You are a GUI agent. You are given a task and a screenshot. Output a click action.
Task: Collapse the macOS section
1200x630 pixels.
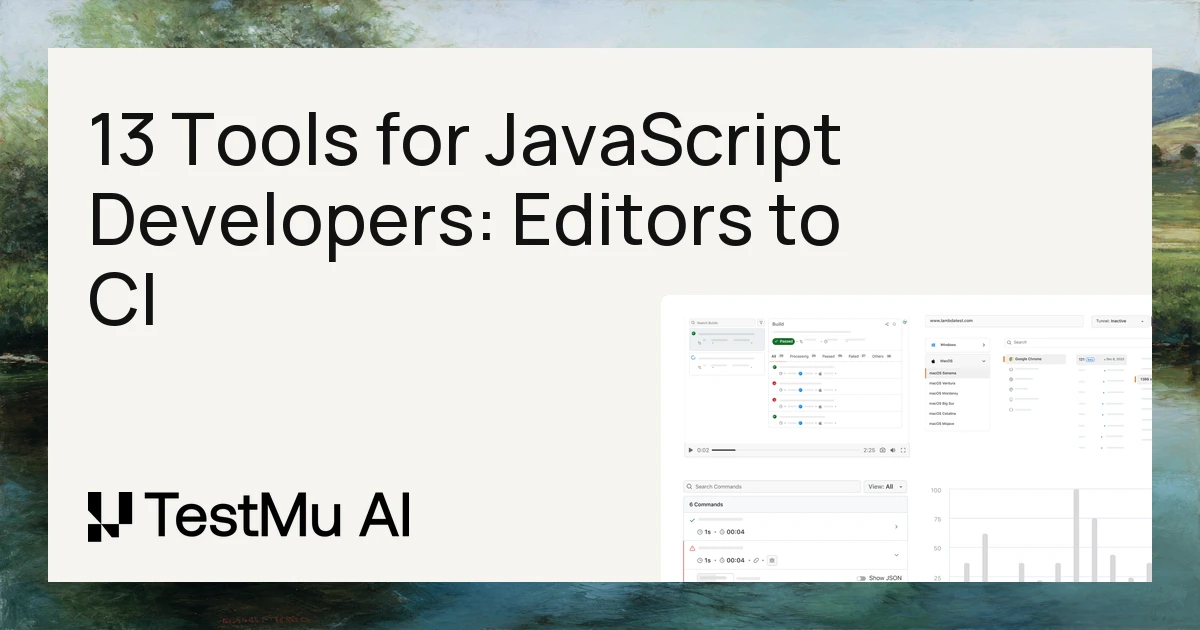point(957,361)
